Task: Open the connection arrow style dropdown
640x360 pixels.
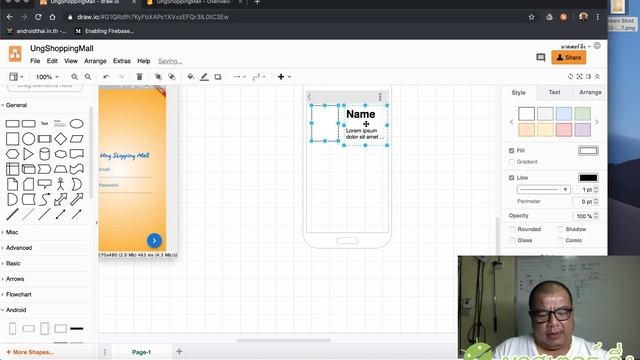Action: [239, 77]
